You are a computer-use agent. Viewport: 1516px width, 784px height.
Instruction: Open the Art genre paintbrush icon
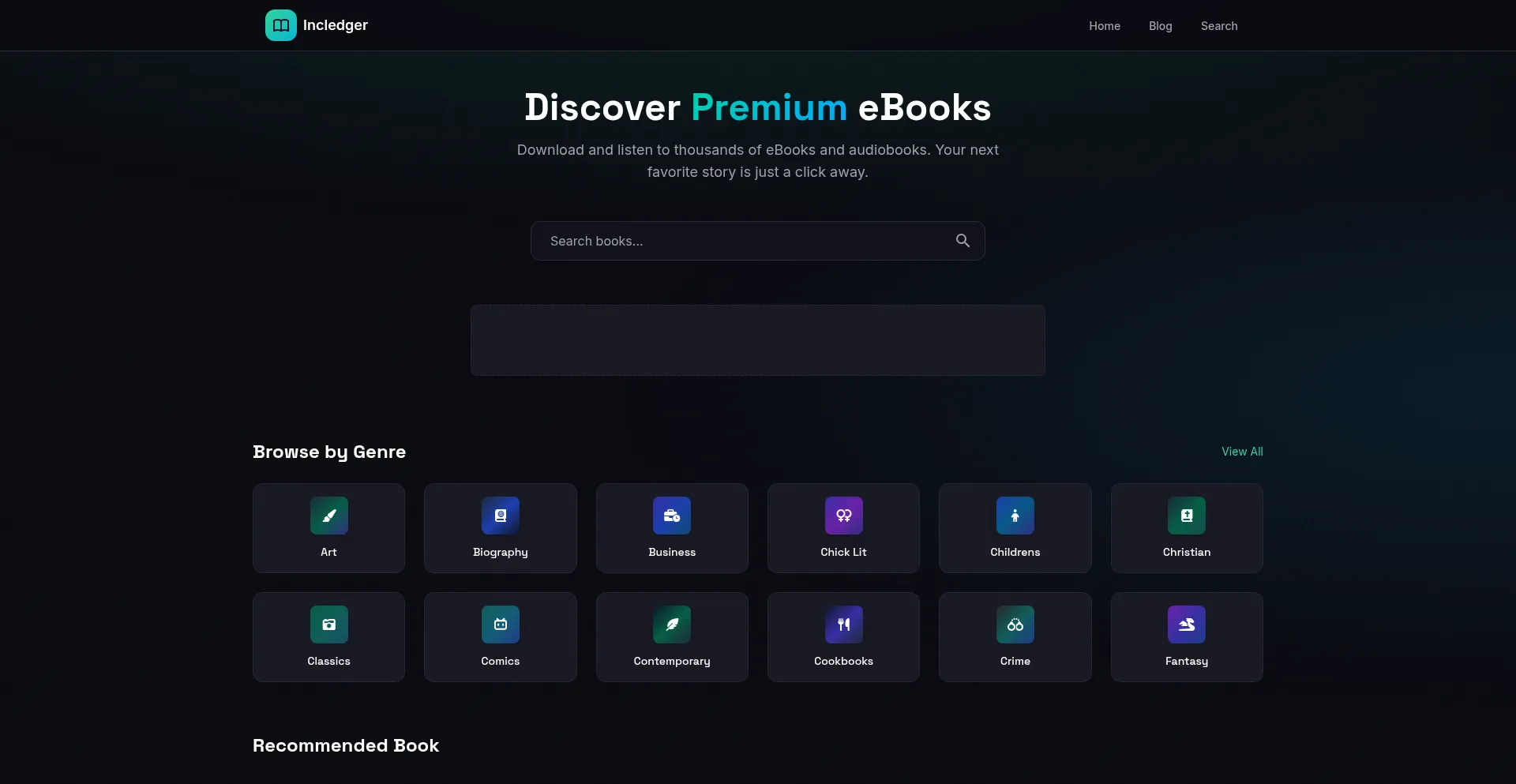(x=329, y=516)
